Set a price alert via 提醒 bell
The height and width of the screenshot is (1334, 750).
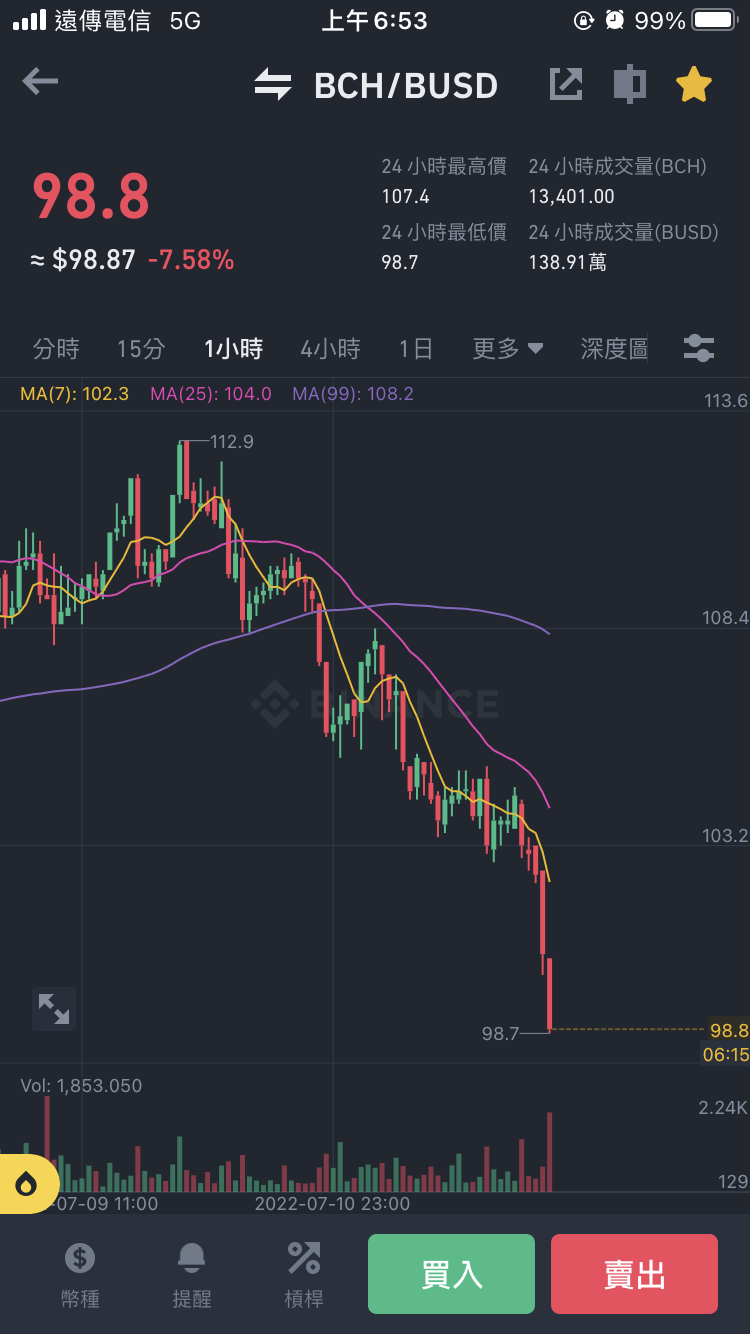(x=192, y=1276)
